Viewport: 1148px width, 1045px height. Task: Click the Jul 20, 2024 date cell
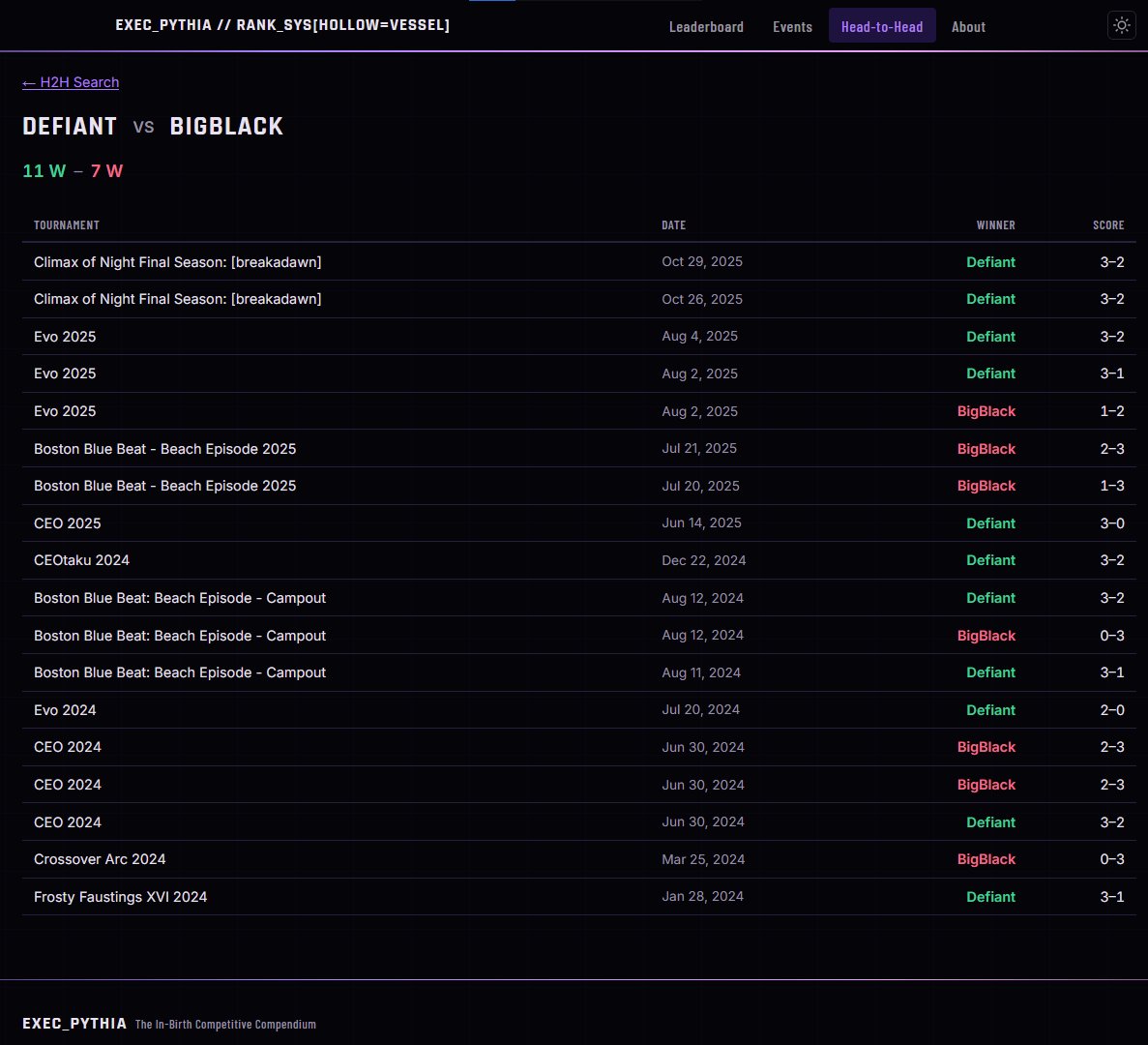(x=700, y=709)
